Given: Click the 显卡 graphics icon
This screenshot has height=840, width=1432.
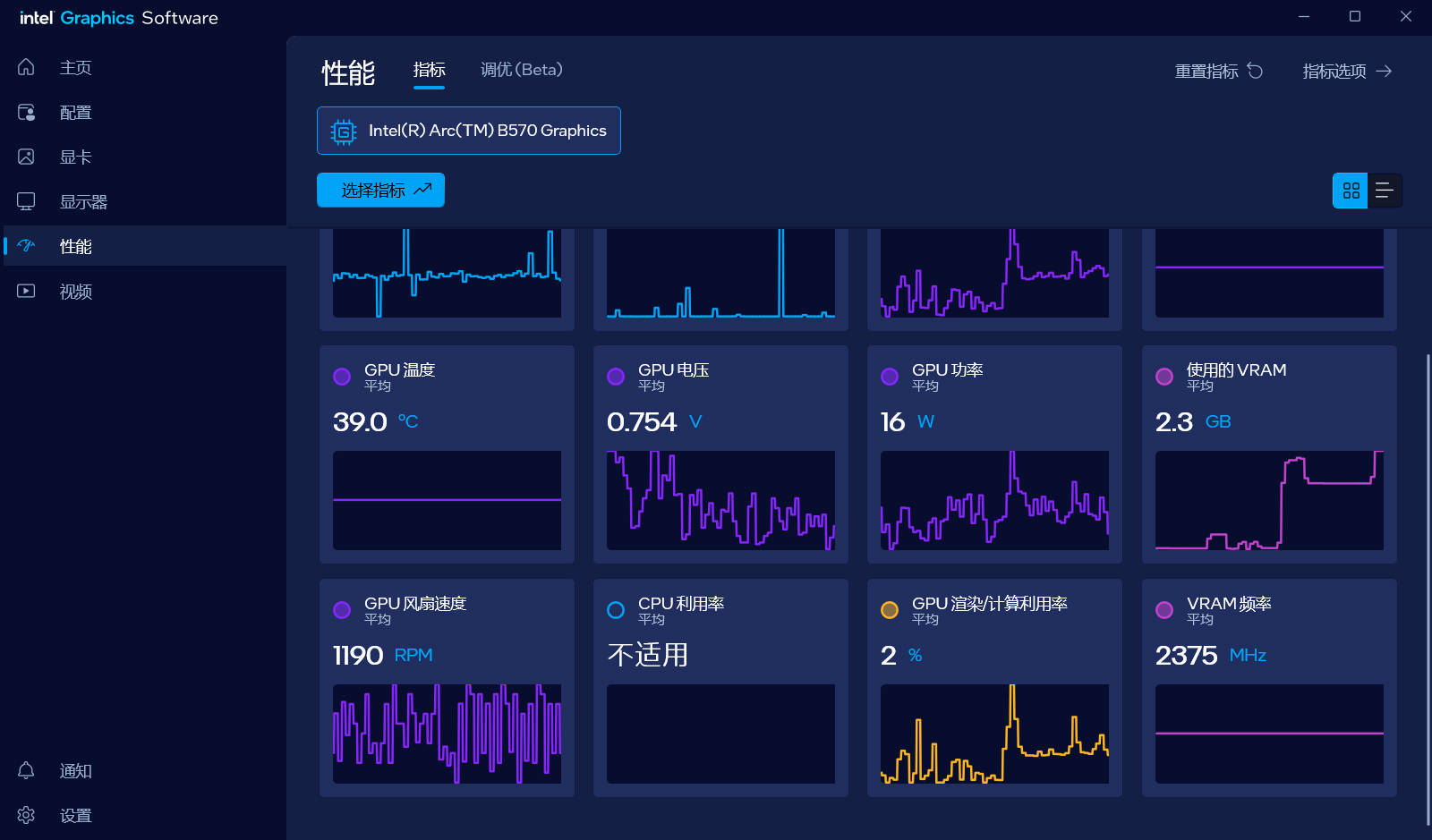Looking at the screenshot, I should [26, 157].
